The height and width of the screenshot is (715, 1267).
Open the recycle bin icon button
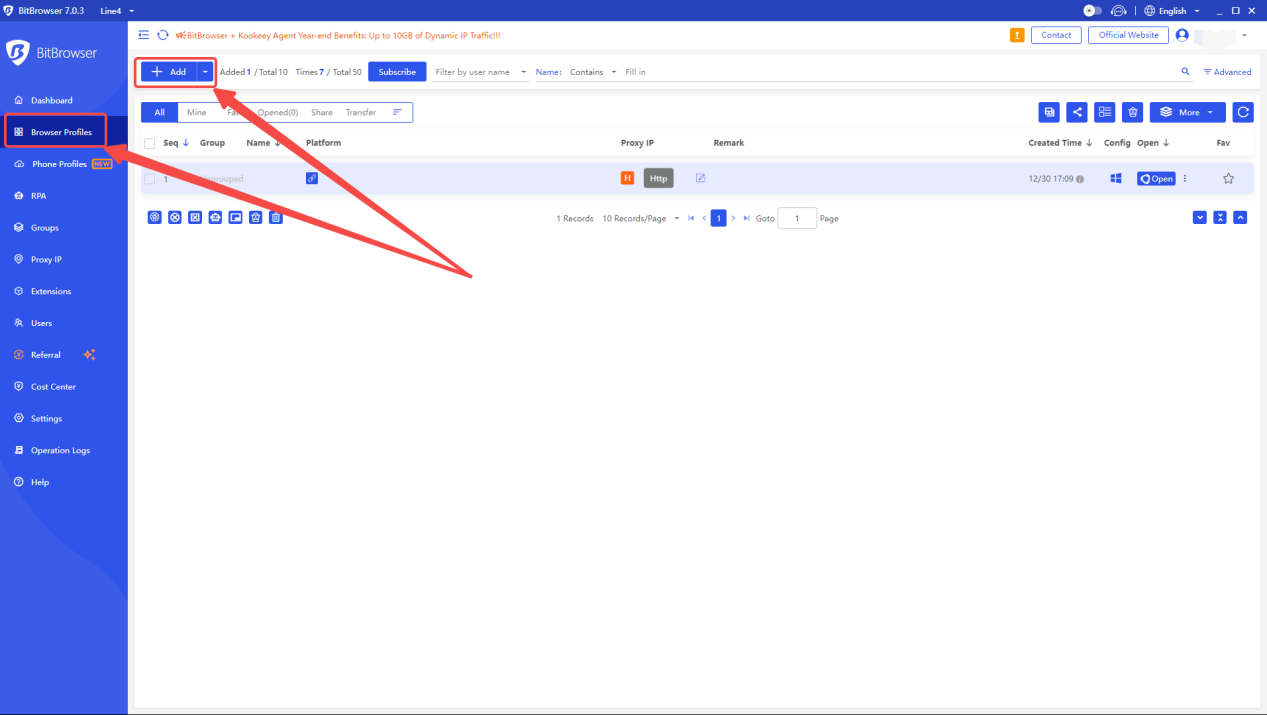coord(1133,112)
